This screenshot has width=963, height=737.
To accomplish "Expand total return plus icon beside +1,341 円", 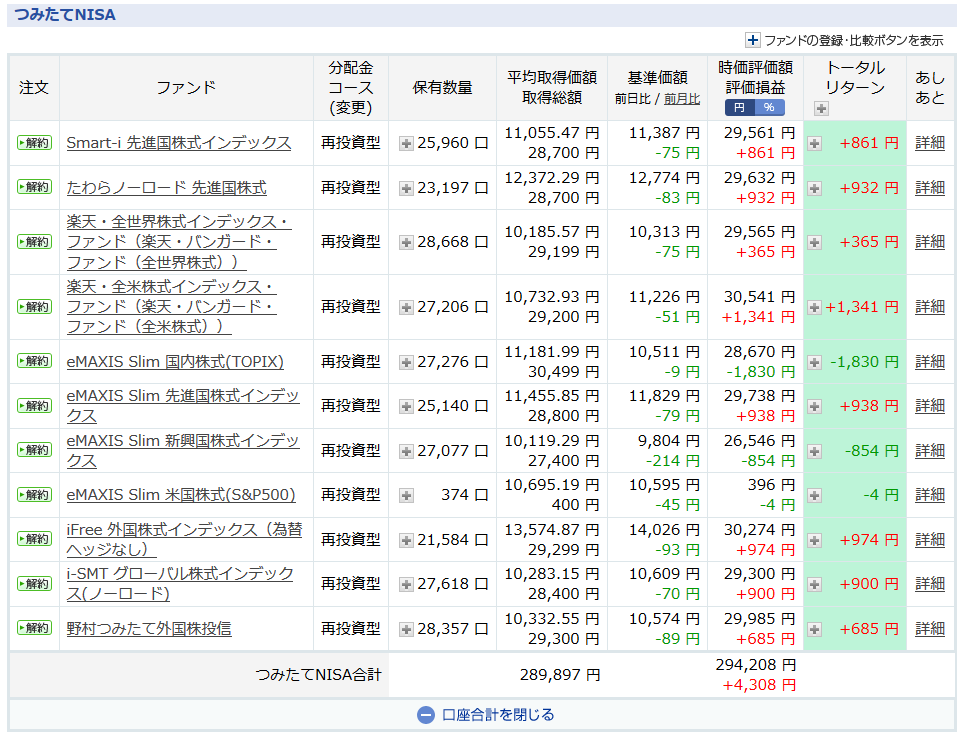I will [814, 308].
